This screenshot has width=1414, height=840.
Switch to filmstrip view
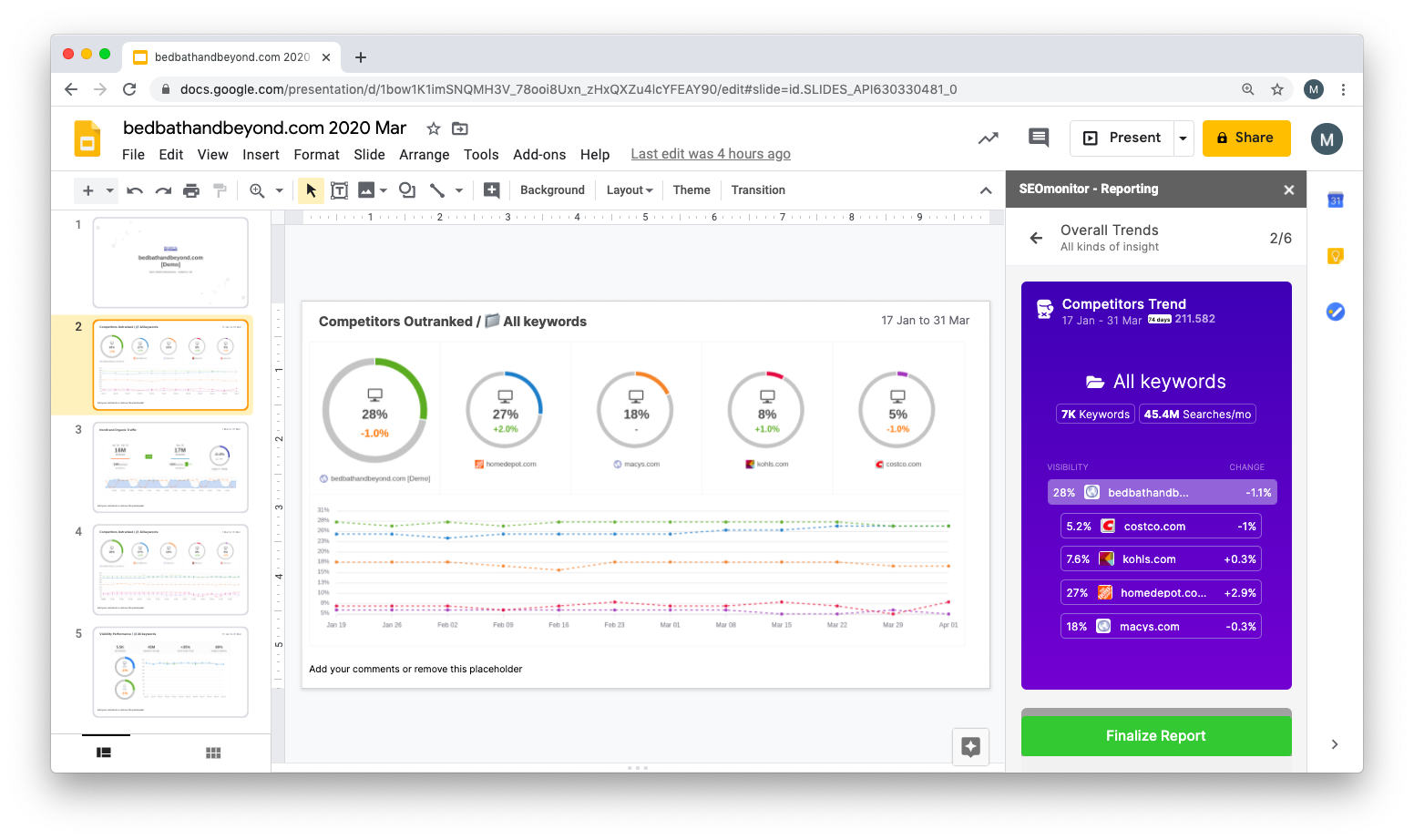pyautogui.click(x=104, y=753)
